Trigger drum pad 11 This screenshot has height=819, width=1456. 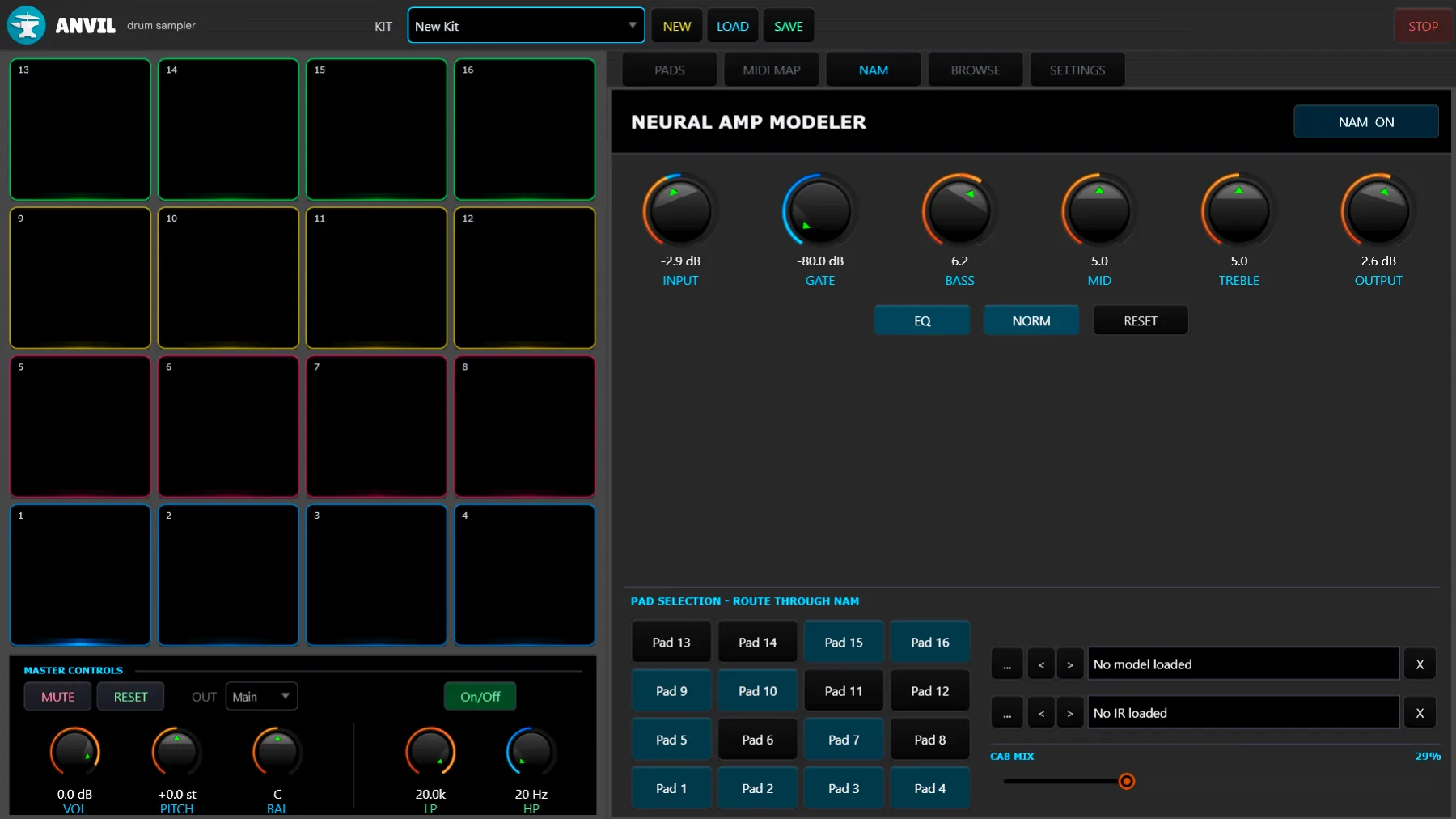376,278
